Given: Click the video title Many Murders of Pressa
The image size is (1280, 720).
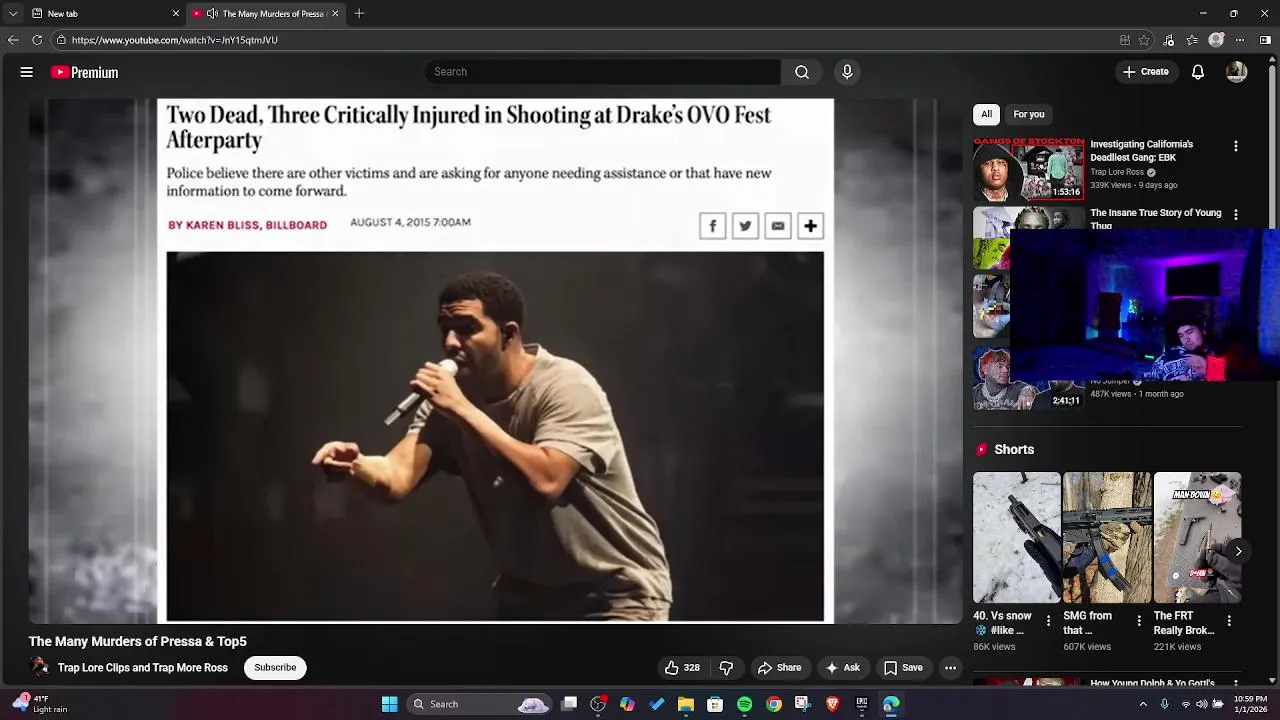Looking at the screenshot, I should pos(138,641).
